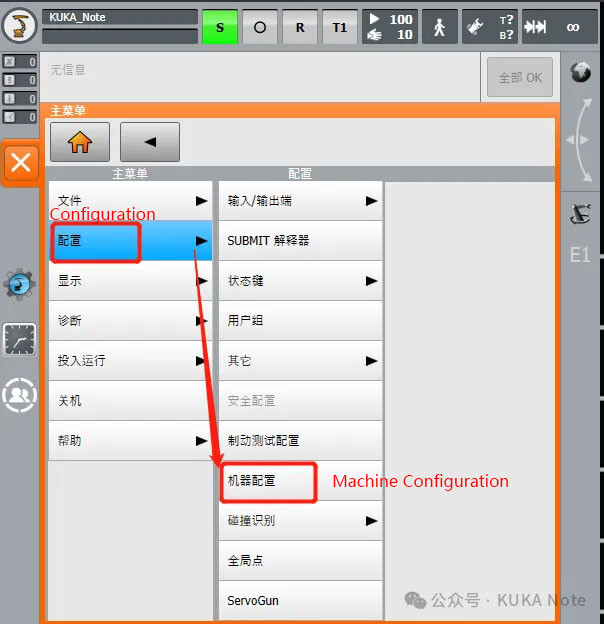
Task: Toggle the O drives status indicator
Action: pos(260,27)
